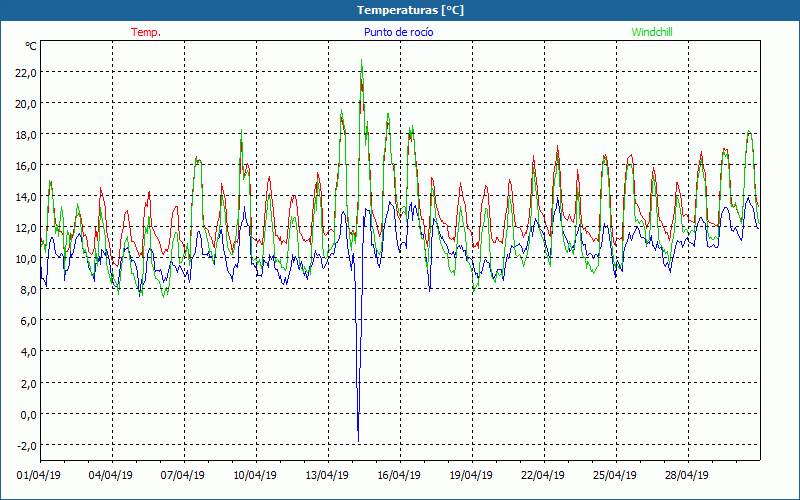The width and height of the screenshot is (800, 500).
Task: Click the °C unit label on y-axis
Action: 31,46
